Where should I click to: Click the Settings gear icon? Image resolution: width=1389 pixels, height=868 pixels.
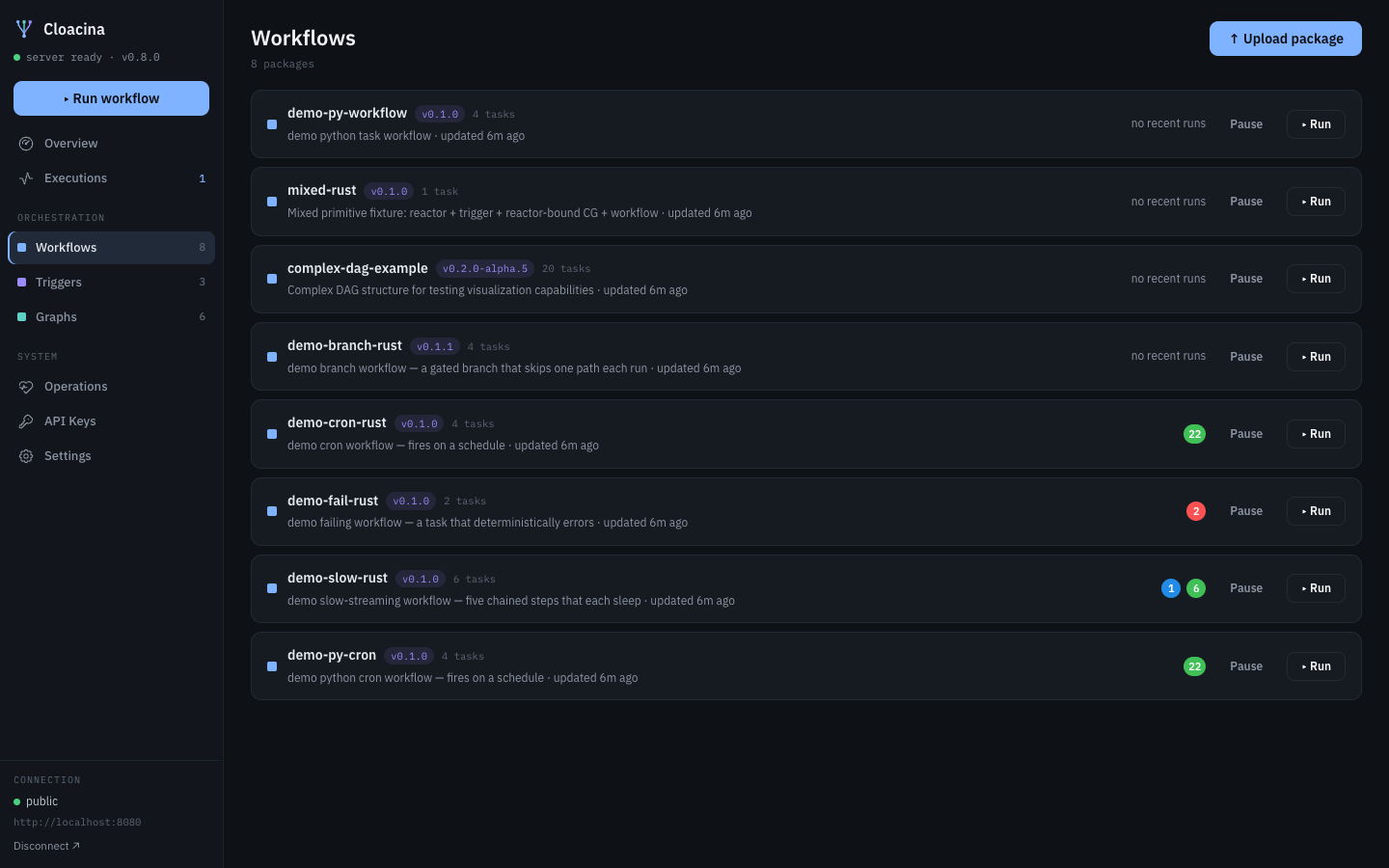(x=26, y=456)
